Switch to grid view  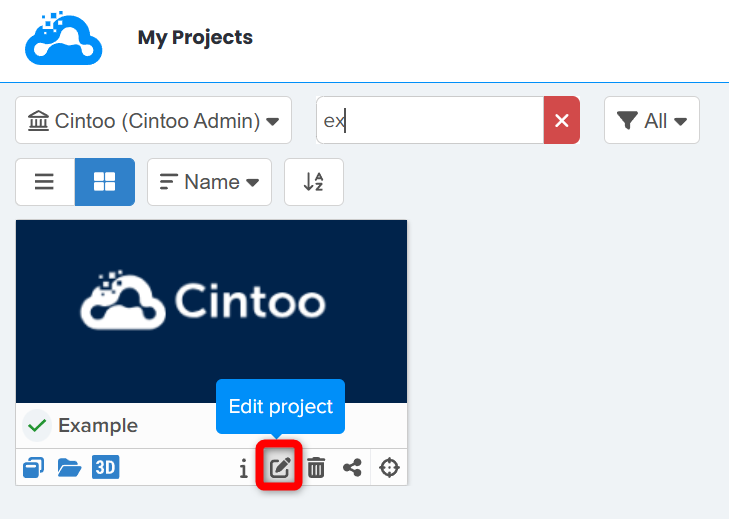(x=105, y=182)
